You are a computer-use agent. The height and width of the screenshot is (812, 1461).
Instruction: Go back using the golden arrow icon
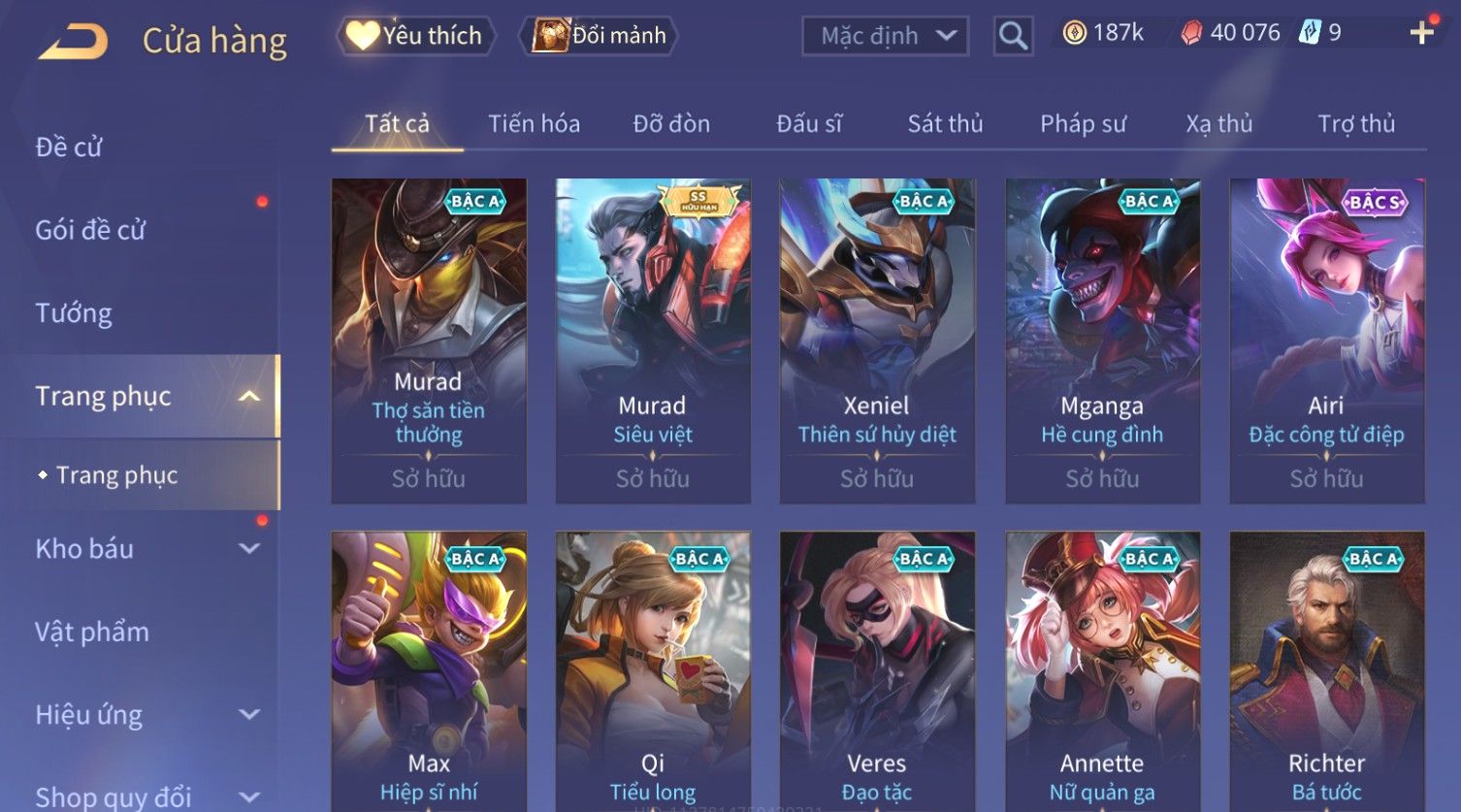pyautogui.click(x=73, y=41)
